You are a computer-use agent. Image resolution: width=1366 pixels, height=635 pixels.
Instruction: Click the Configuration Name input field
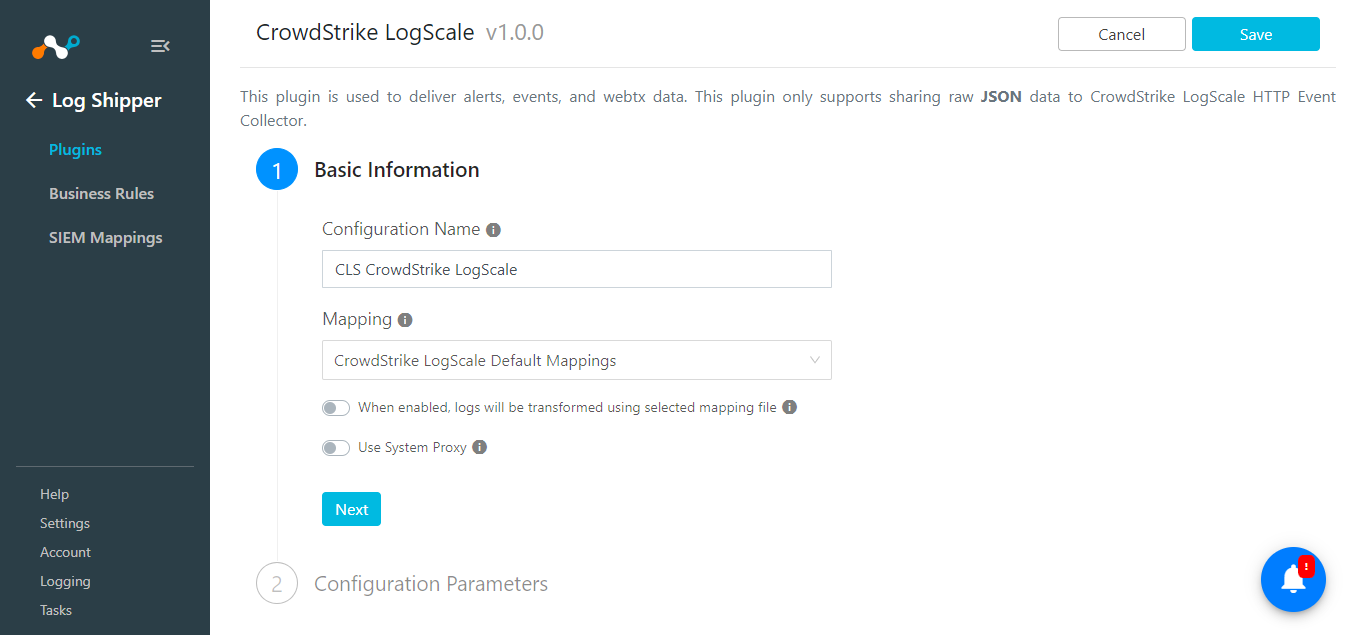click(577, 269)
